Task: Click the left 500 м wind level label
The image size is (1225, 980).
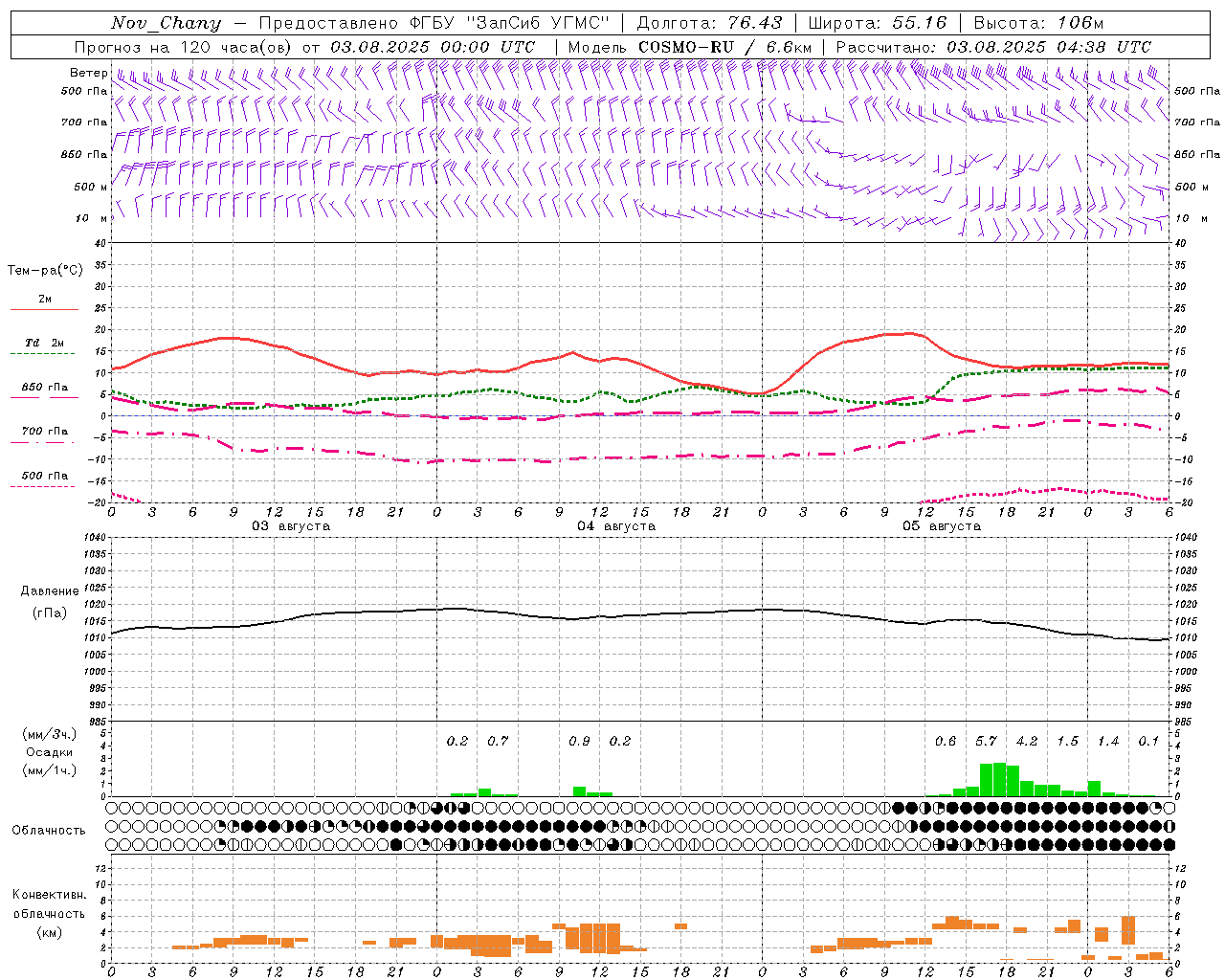Action: pos(92,187)
